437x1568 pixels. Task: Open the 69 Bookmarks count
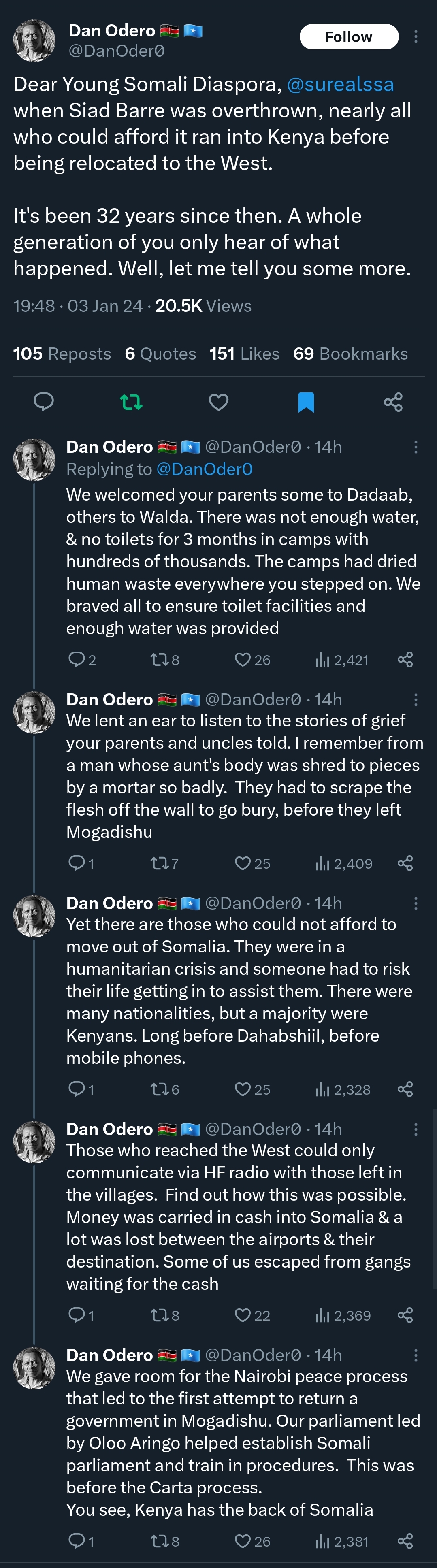[x=351, y=354]
